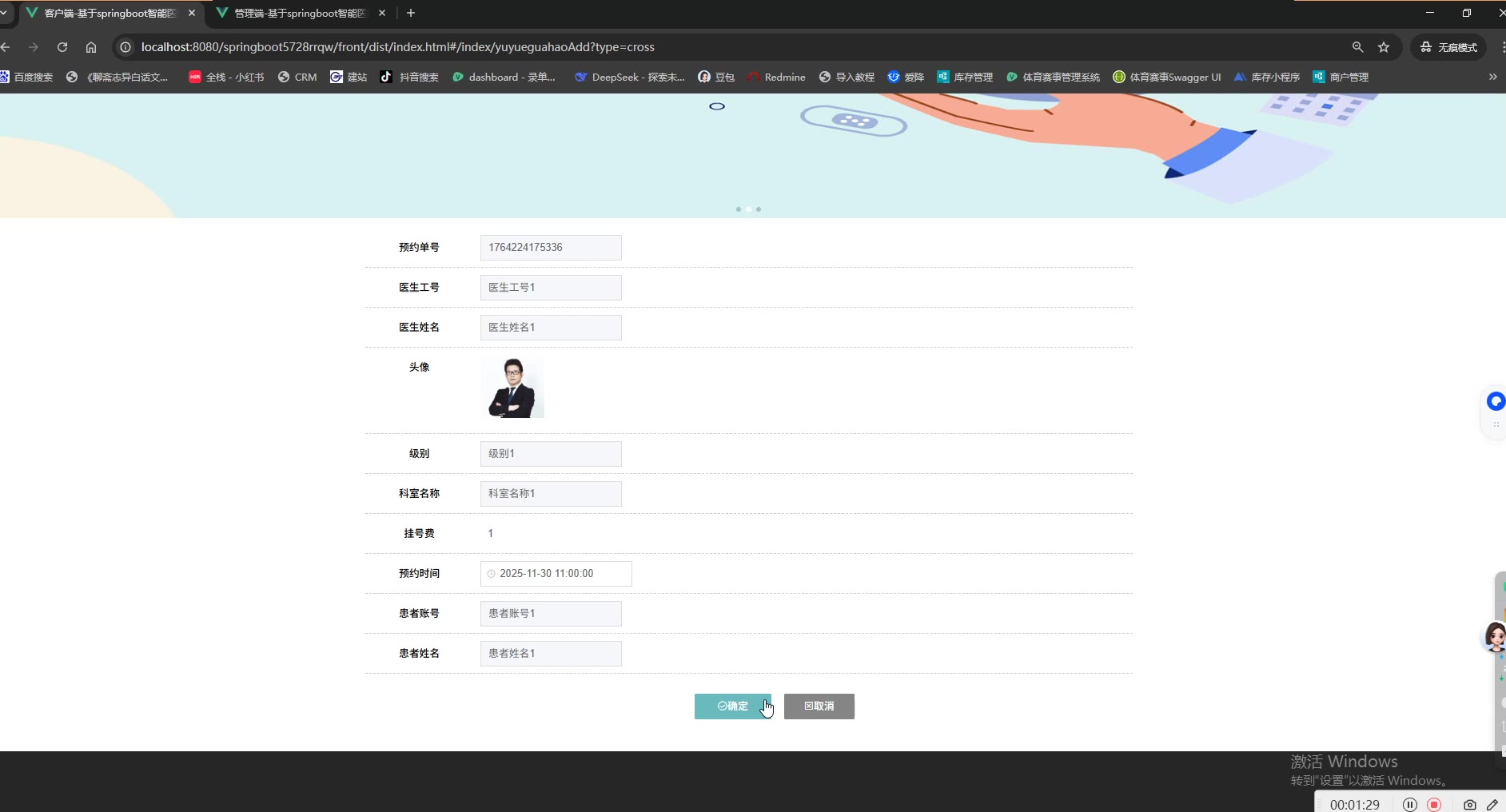1506x812 pixels.
Task: Open the 豆包 bookmark
Action: coord(716,77)
